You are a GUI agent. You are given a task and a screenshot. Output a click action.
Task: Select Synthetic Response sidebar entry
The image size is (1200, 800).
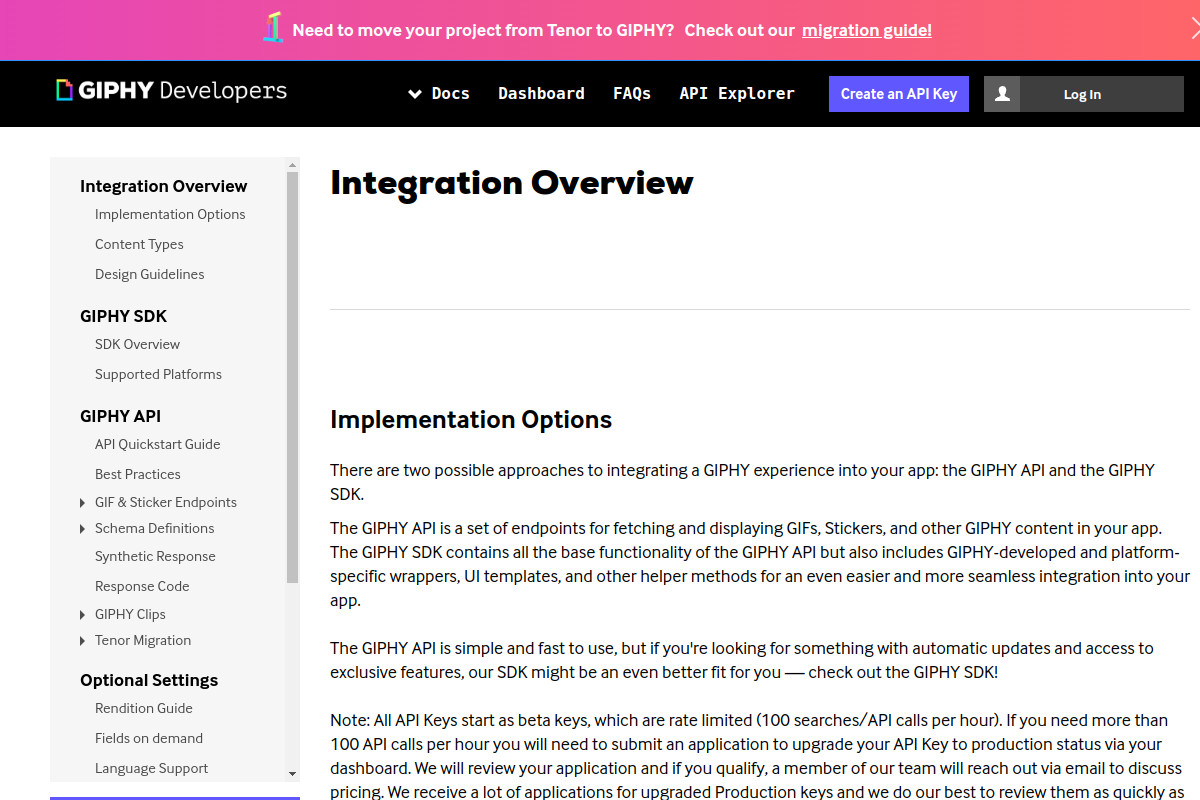155,556
